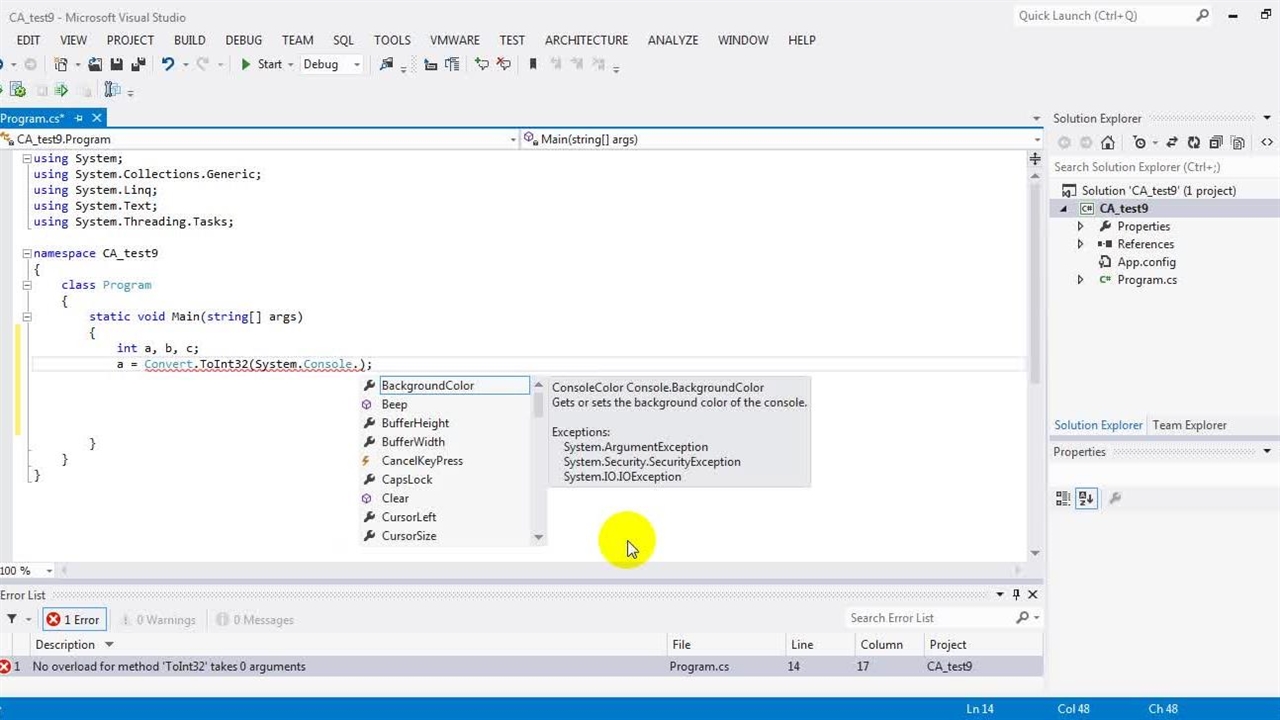Open App.config in Solution Explorer
Screen dimensions: 1280x720
[x=1146, y=262]
